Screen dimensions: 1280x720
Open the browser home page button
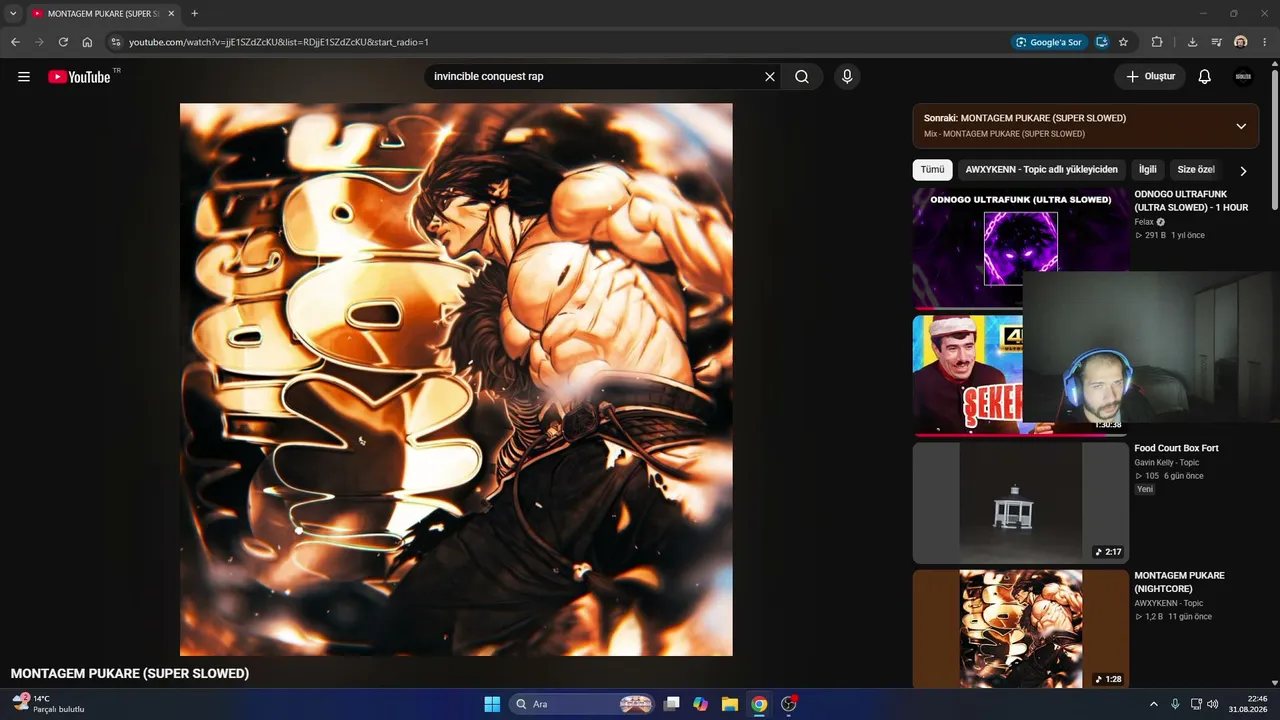(x=87, y=42)
